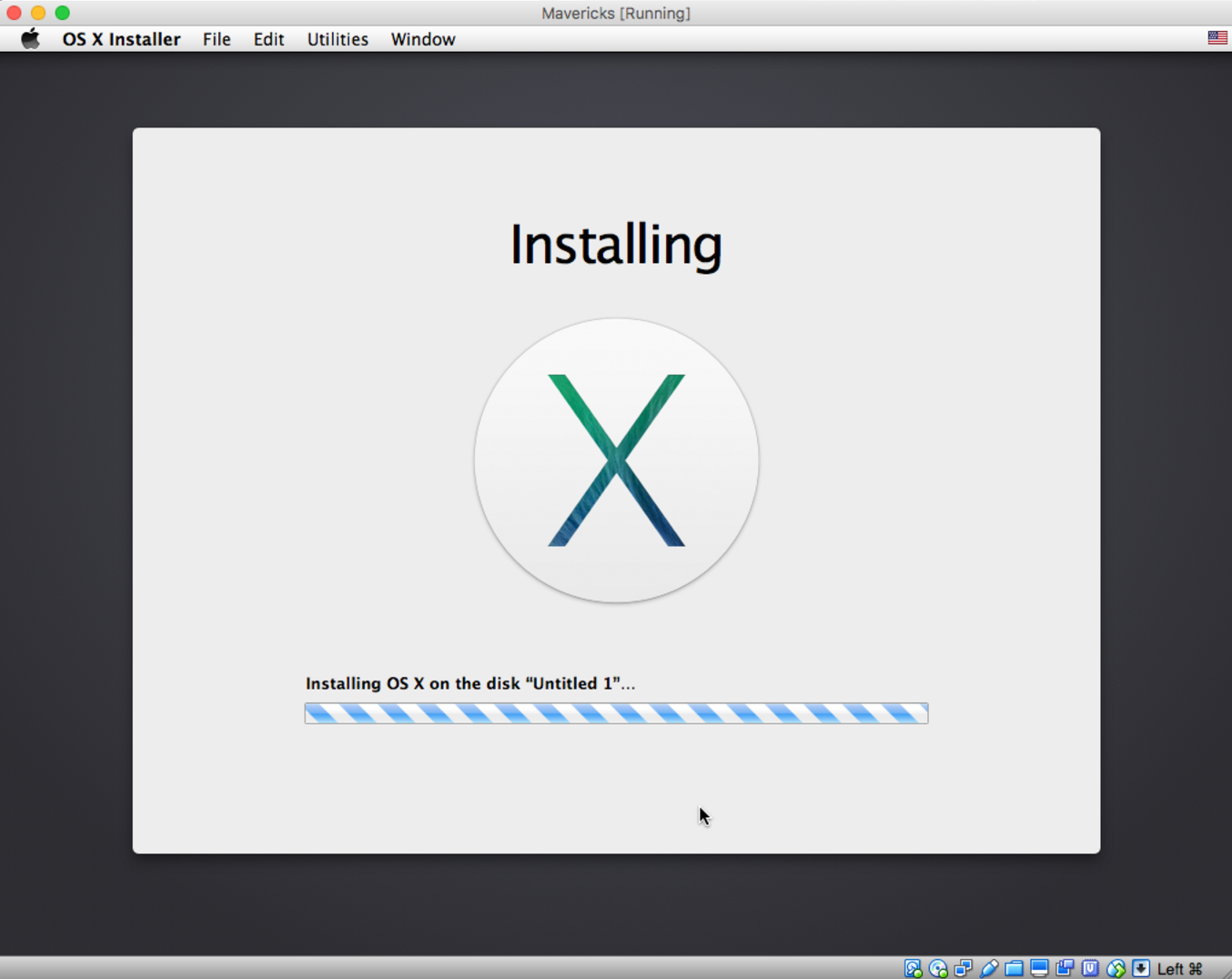The width and height of the screenshot is (1232, 979).
Task: Open the Apple logo menu
Action: [x=30, y=39]
